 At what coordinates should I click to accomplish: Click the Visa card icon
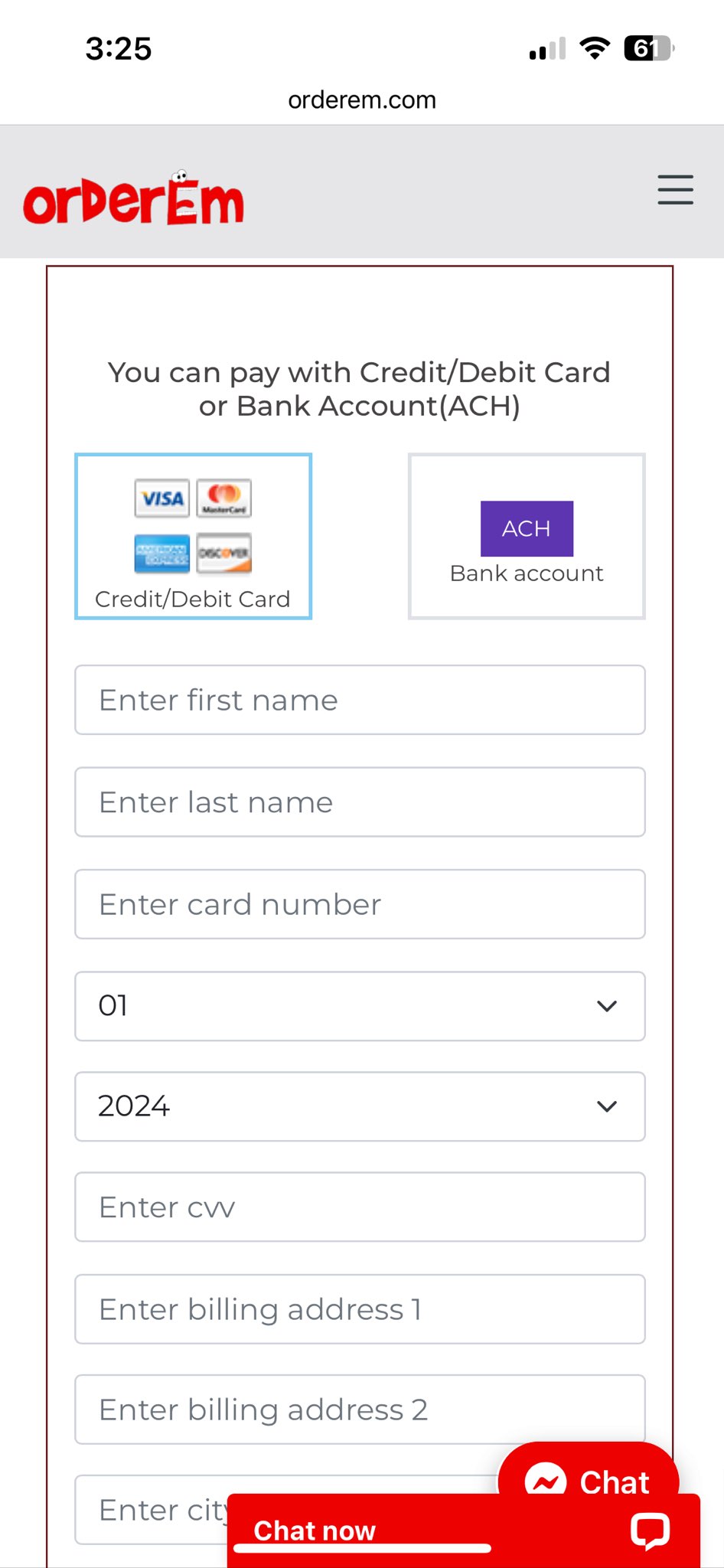point(162,499)
